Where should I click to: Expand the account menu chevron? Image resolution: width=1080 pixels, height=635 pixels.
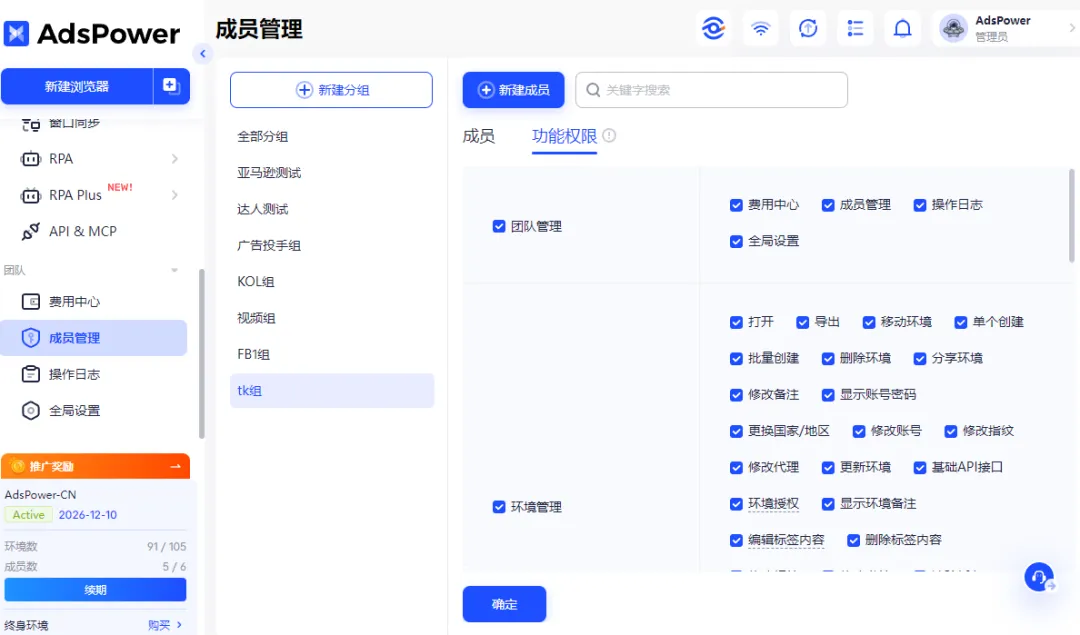(1072, 28)
